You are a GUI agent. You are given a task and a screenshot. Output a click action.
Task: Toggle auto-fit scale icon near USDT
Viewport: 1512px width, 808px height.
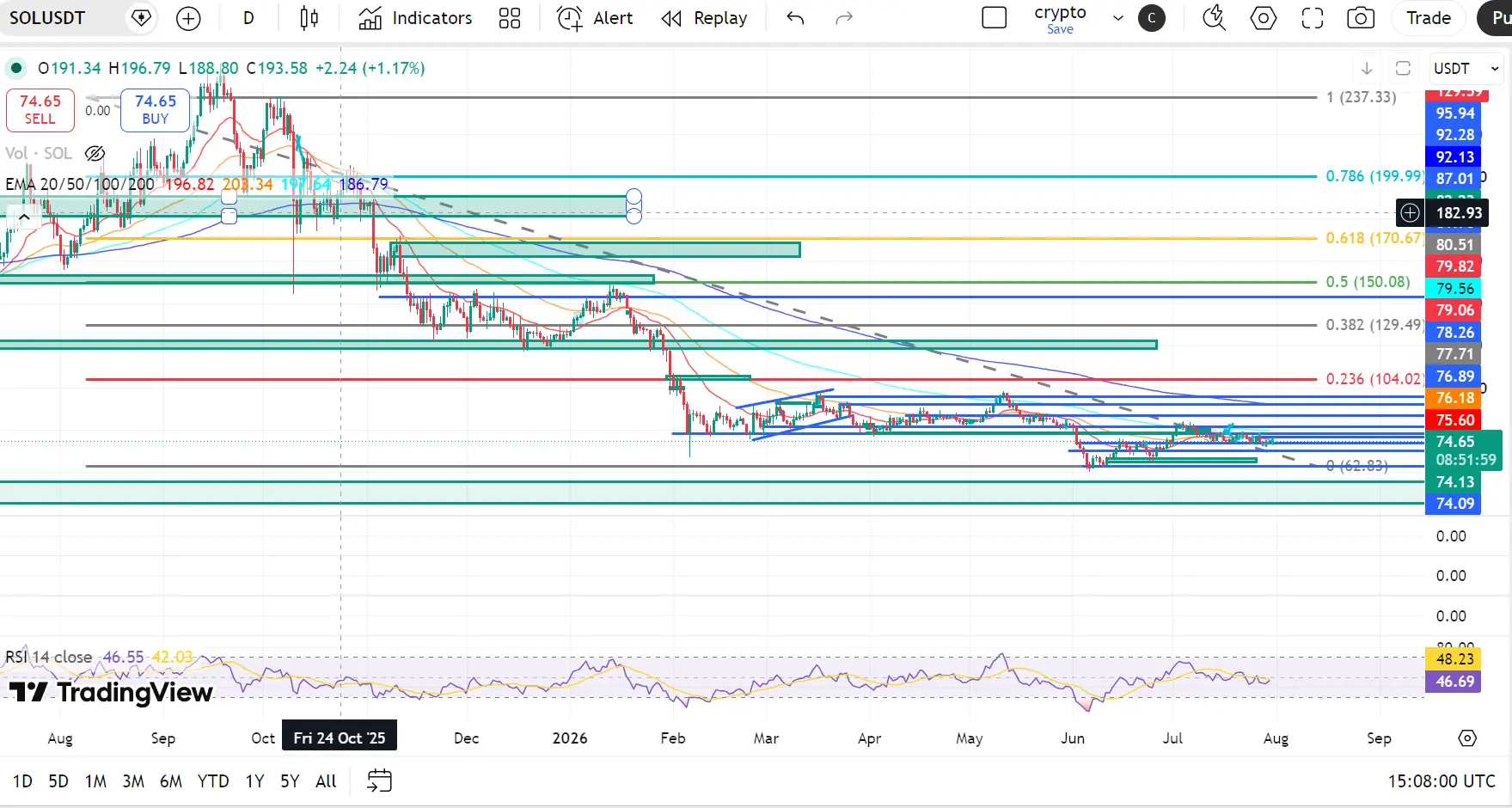click(x=1403, y=68)
